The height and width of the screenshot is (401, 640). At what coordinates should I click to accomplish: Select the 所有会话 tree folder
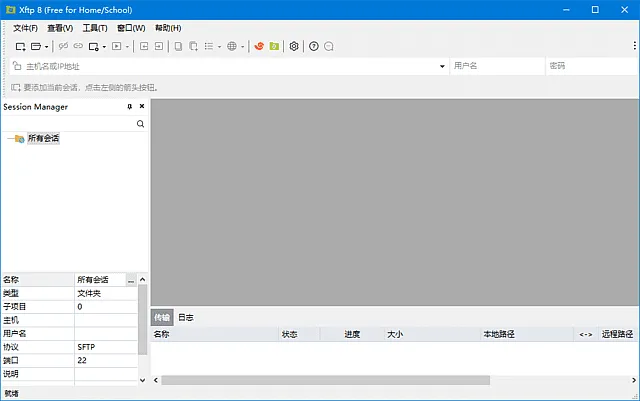coord(43,138)
